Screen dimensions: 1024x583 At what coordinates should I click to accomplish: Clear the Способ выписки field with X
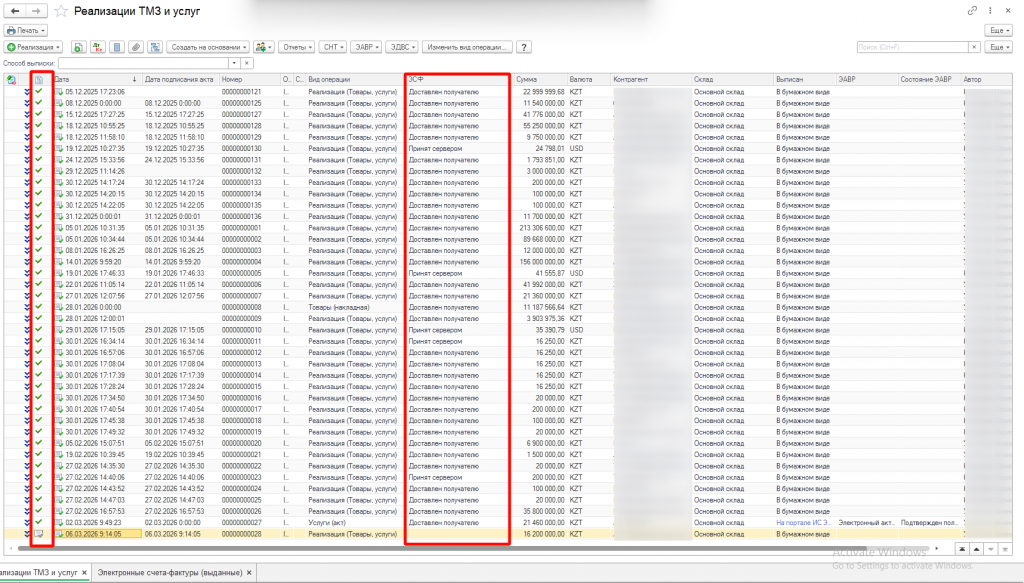pyautogui.click(x=247, y=63)
